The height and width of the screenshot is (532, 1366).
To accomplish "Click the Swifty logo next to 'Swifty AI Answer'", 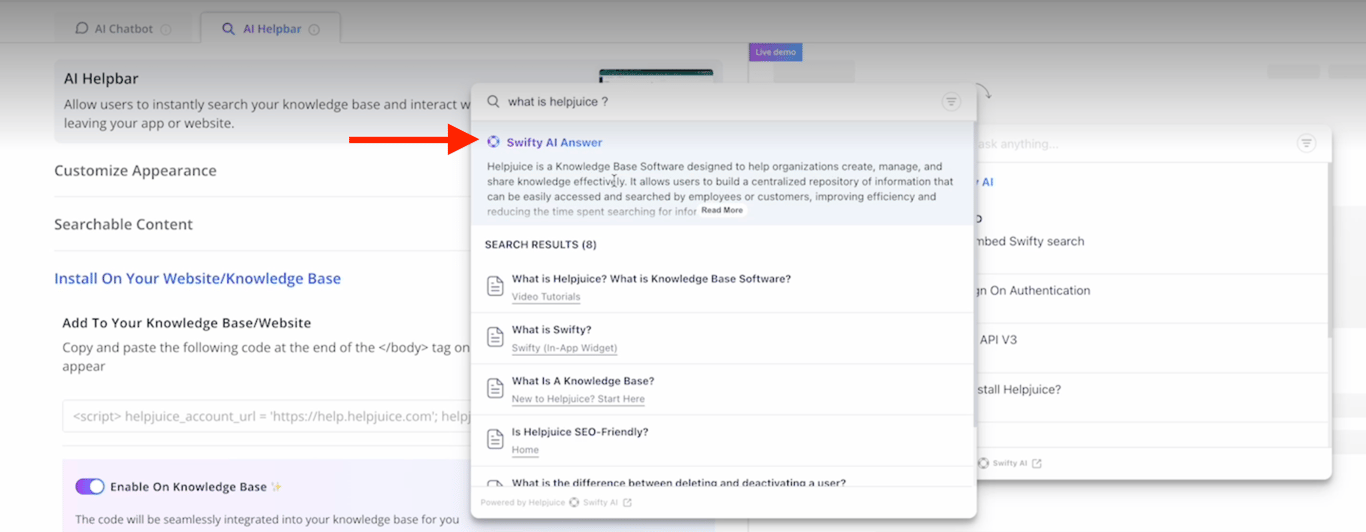I will point(493,142).
